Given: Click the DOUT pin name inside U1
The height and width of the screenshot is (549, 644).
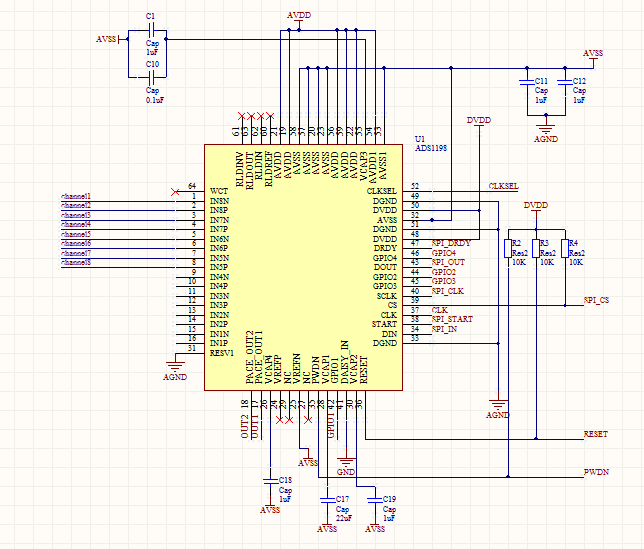Looking at the screenshot, I should click(385, 267).
